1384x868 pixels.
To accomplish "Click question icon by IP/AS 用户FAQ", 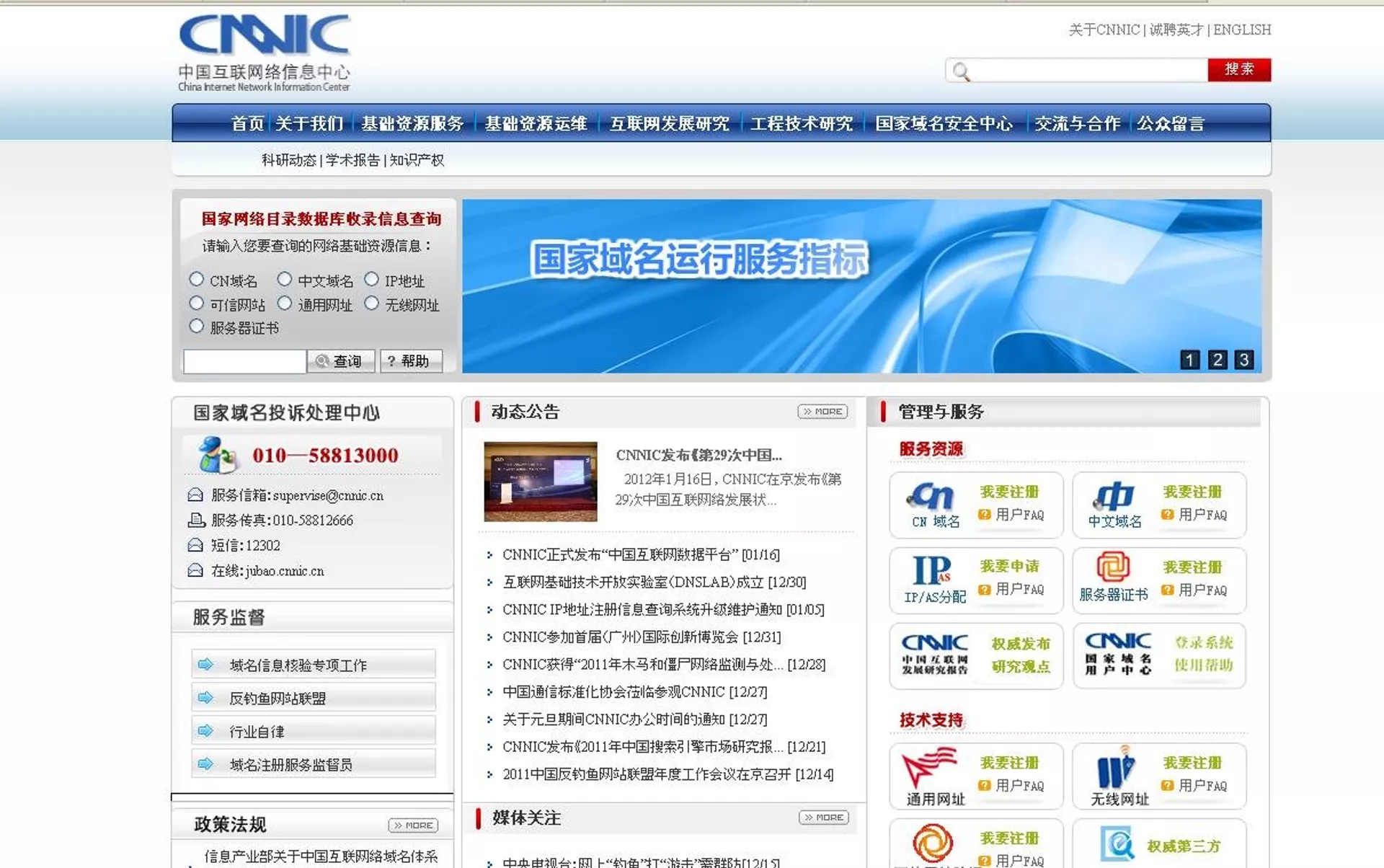I will tap(984, 589).
